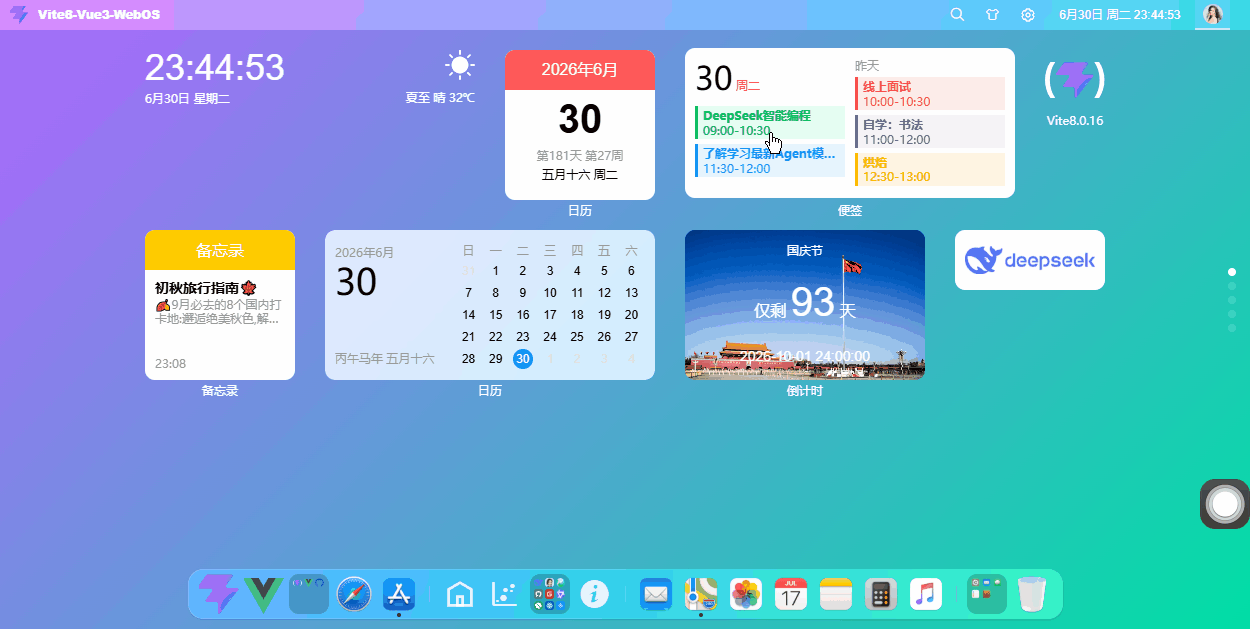Open the 烘焙 12:30-13:00 note

pos(930,169)
